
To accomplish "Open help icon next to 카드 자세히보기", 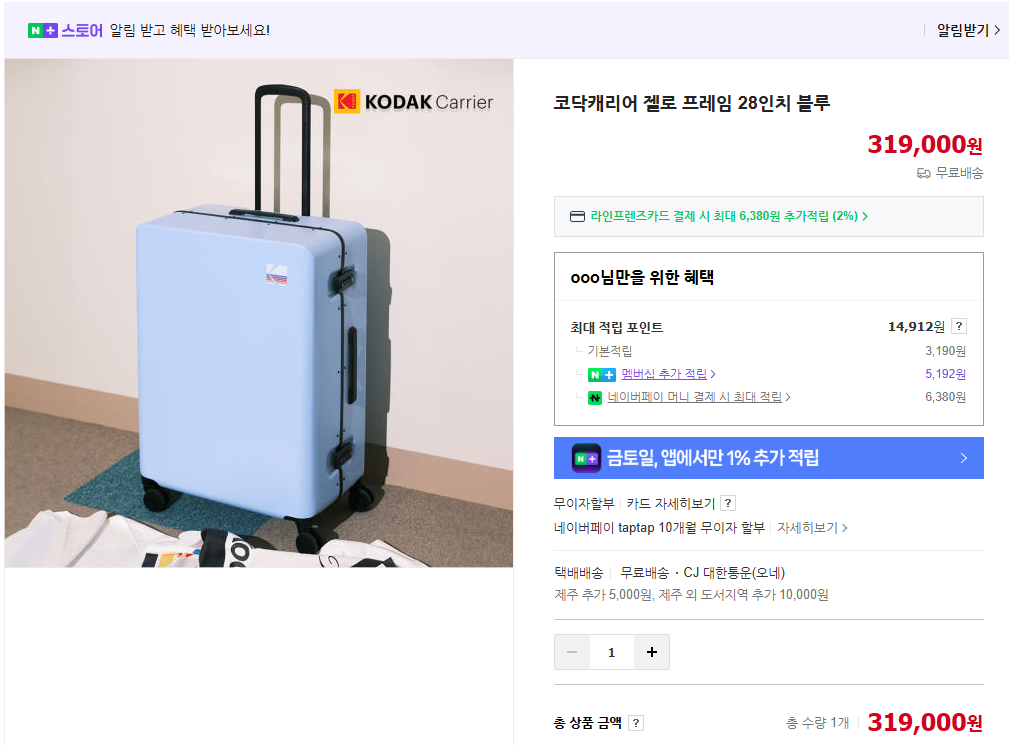I will click(728, 503).
